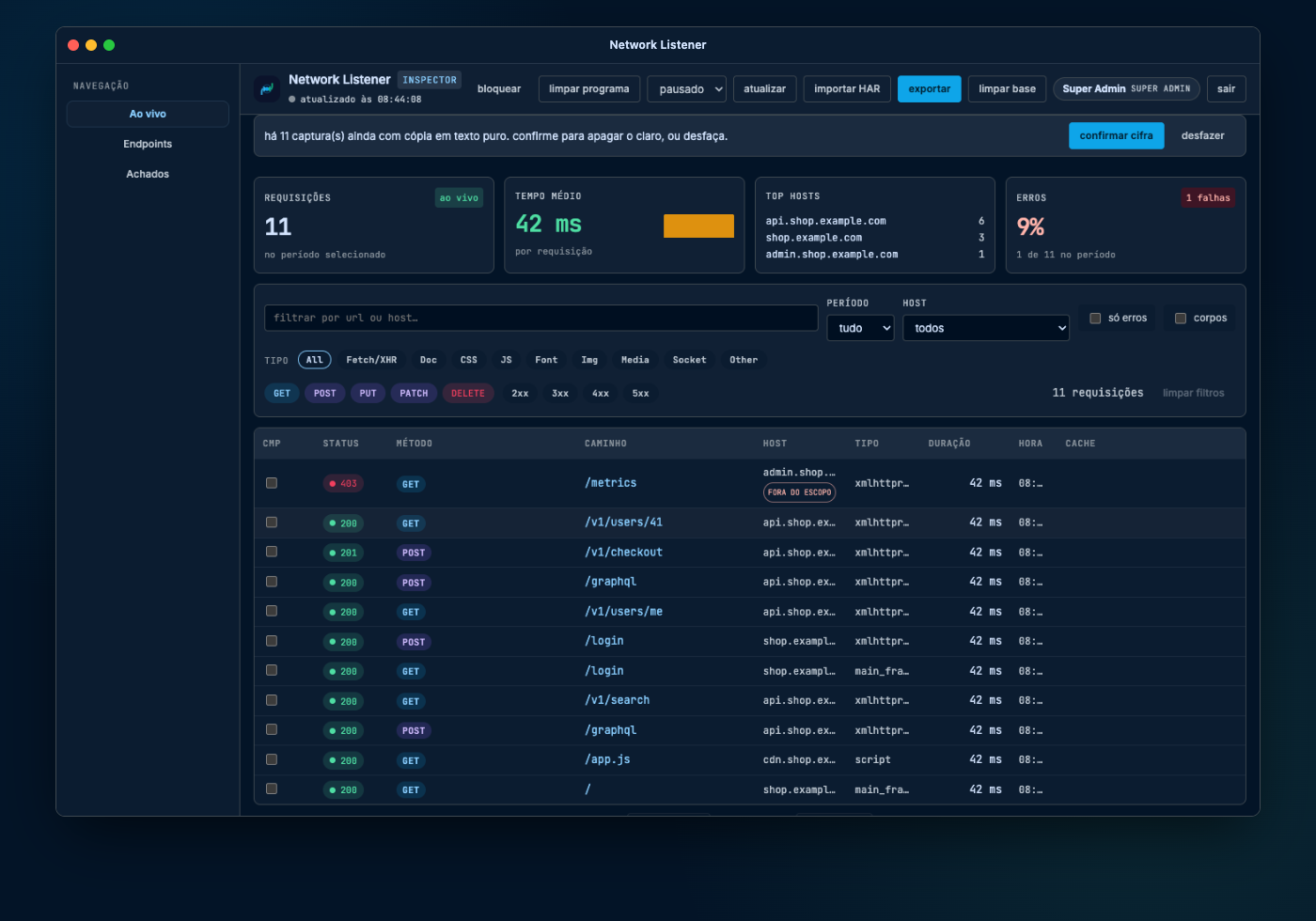
Task: Click the exportar button
Action: coord(930,89)
